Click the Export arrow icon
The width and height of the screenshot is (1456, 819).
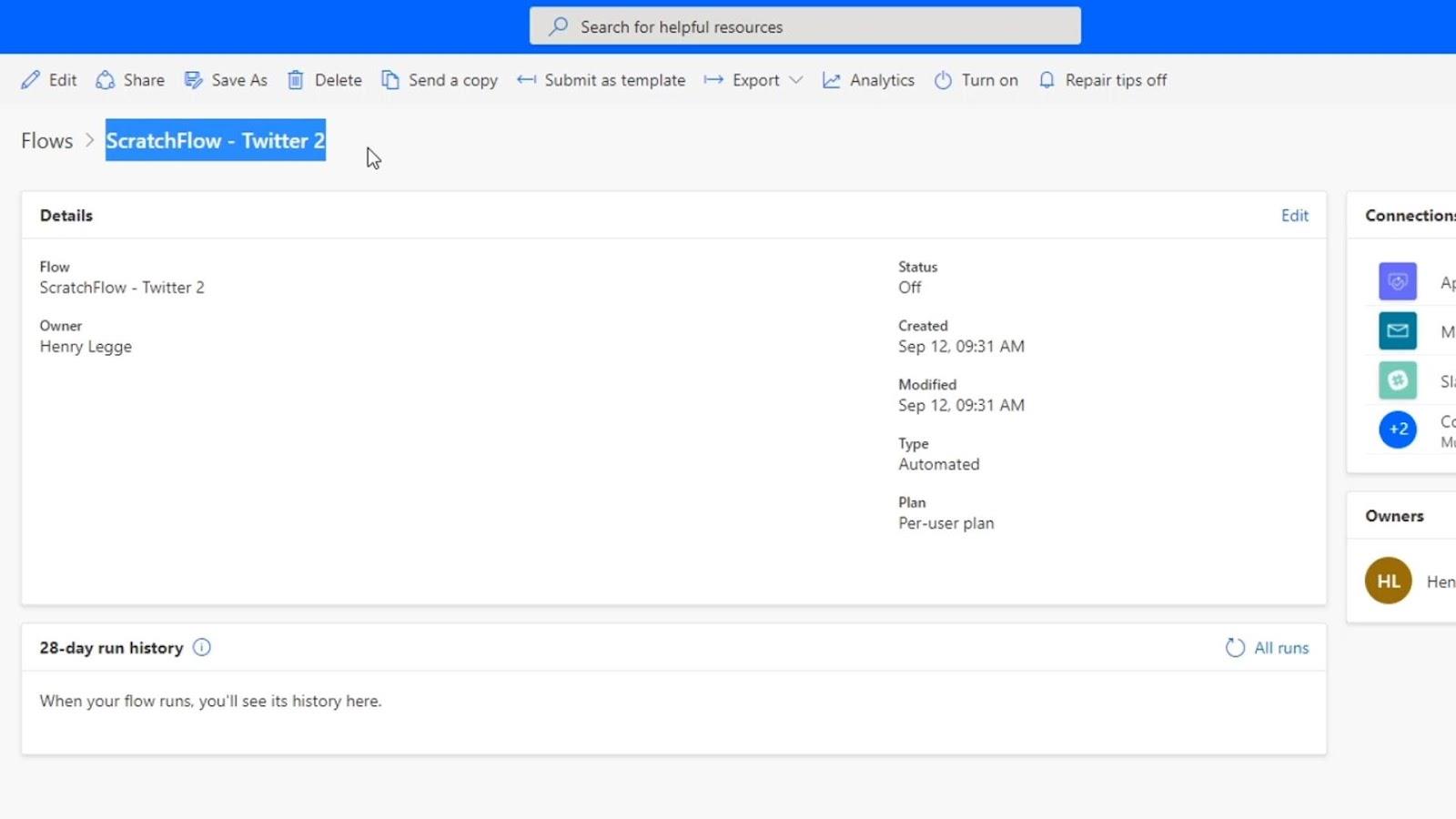tap(713, 80)
